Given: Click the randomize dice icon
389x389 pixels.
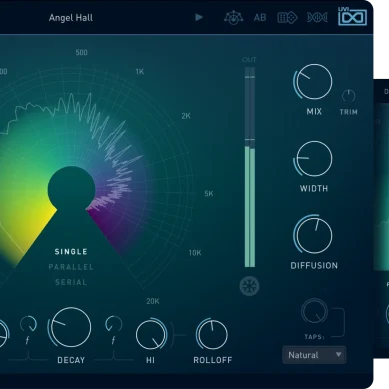Looking at the screenshot, I should coord(287,17).
